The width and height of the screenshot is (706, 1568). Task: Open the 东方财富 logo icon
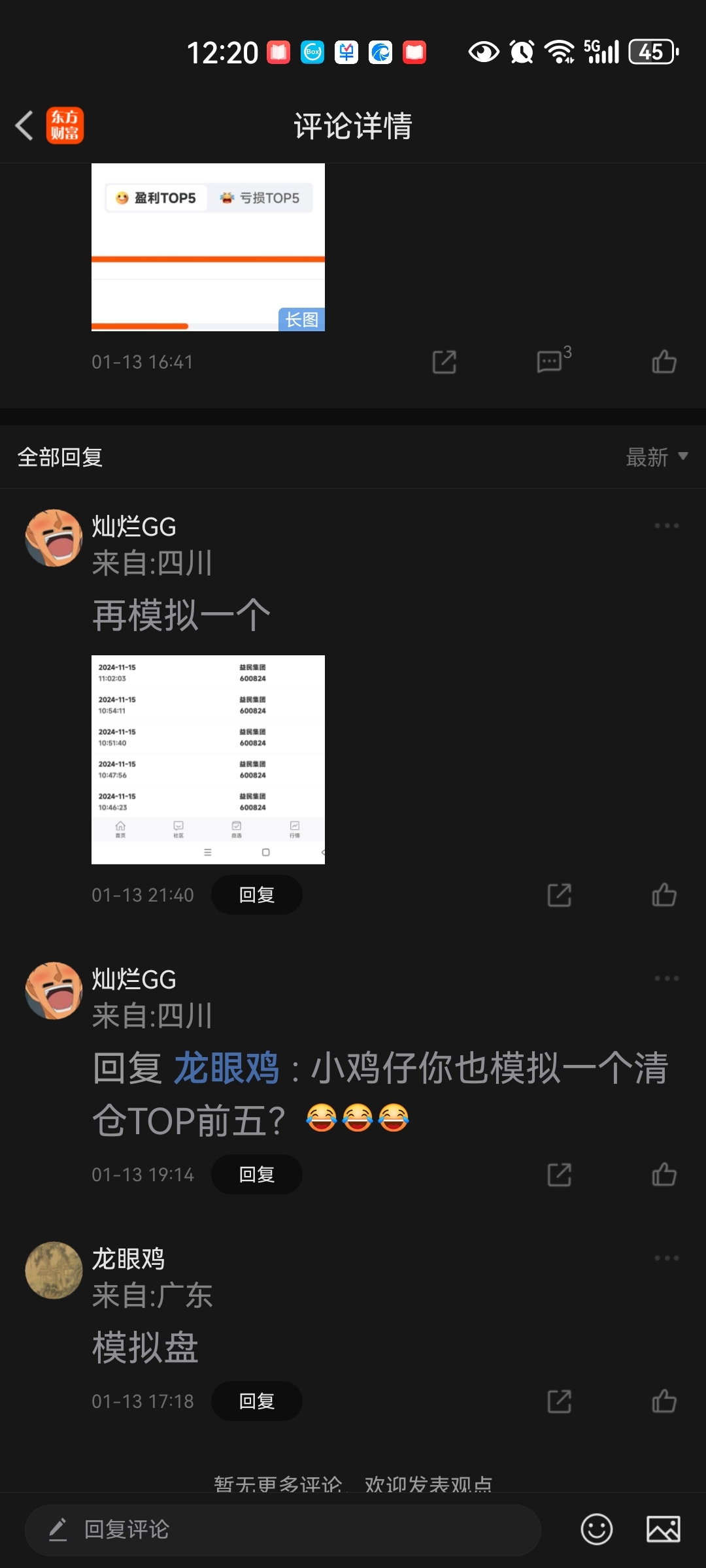coord(65,125)
